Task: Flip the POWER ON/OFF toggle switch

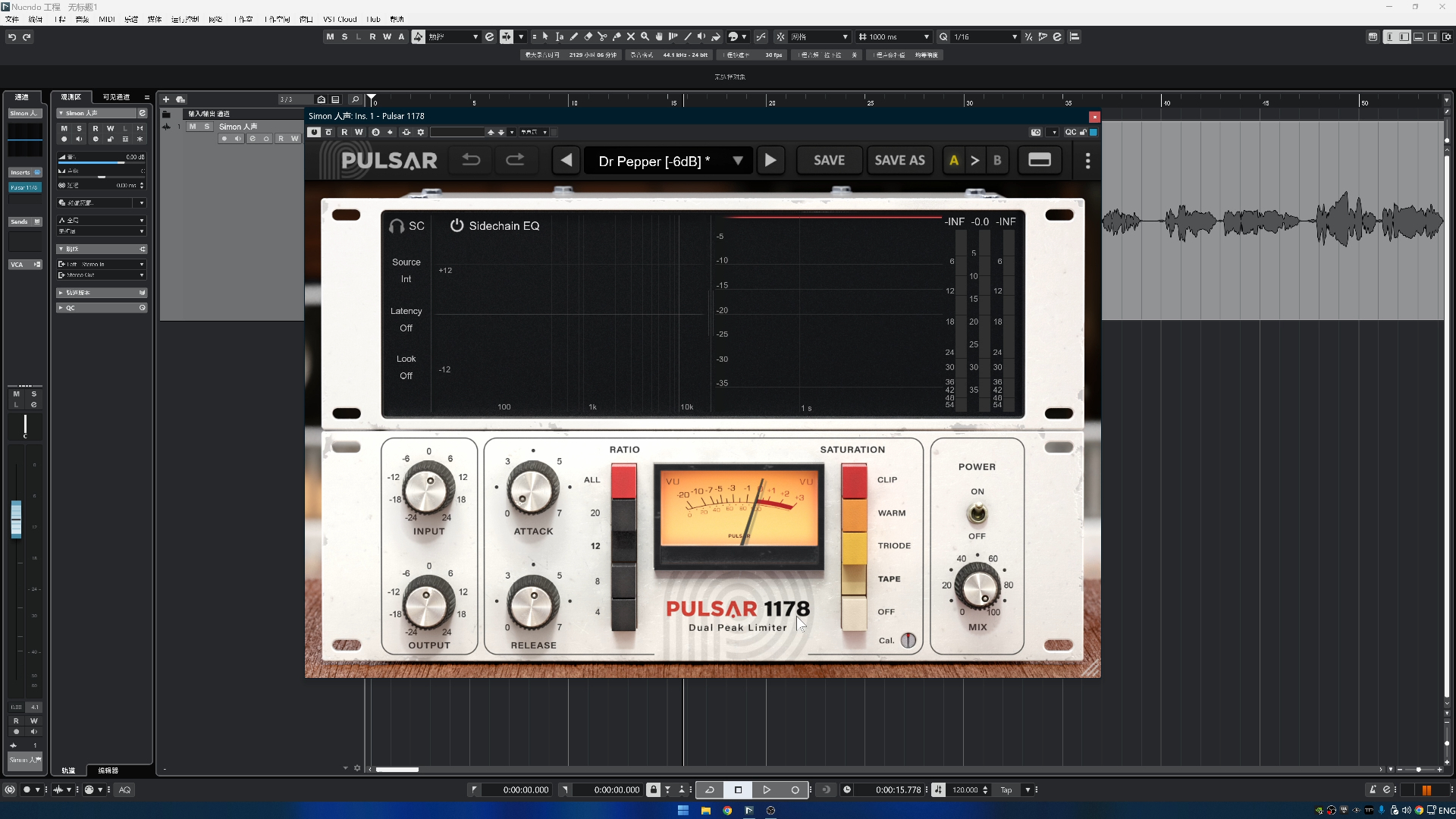Action: [x=977, y=514]
